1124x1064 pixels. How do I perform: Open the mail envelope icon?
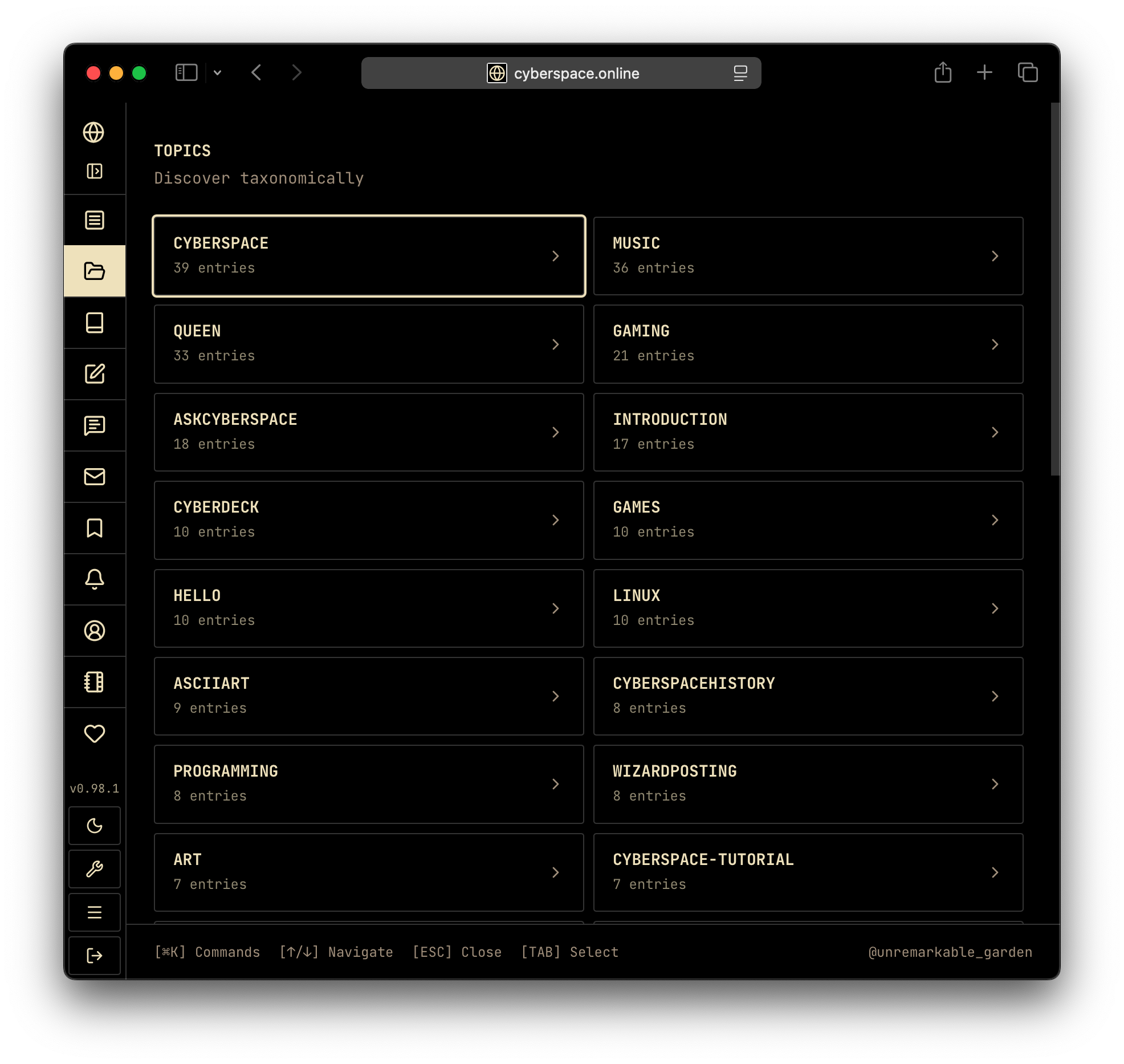pyautogui.click(x=95, y=477)
